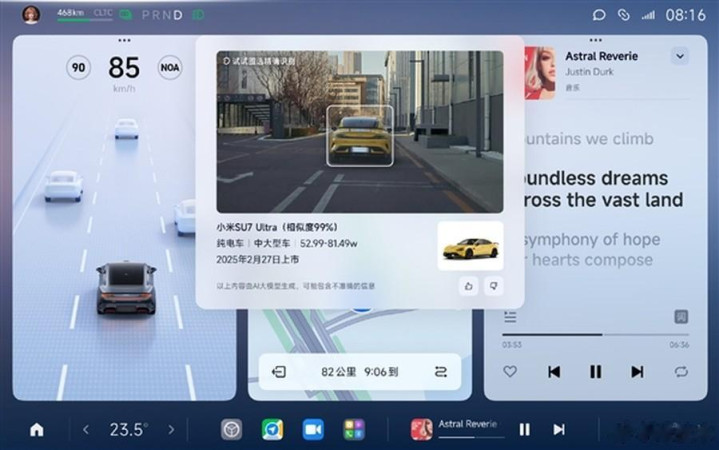This screenshot has width=719, height=450.
Task: Tap the green icon beside CLTC
Action: point(126,15)
